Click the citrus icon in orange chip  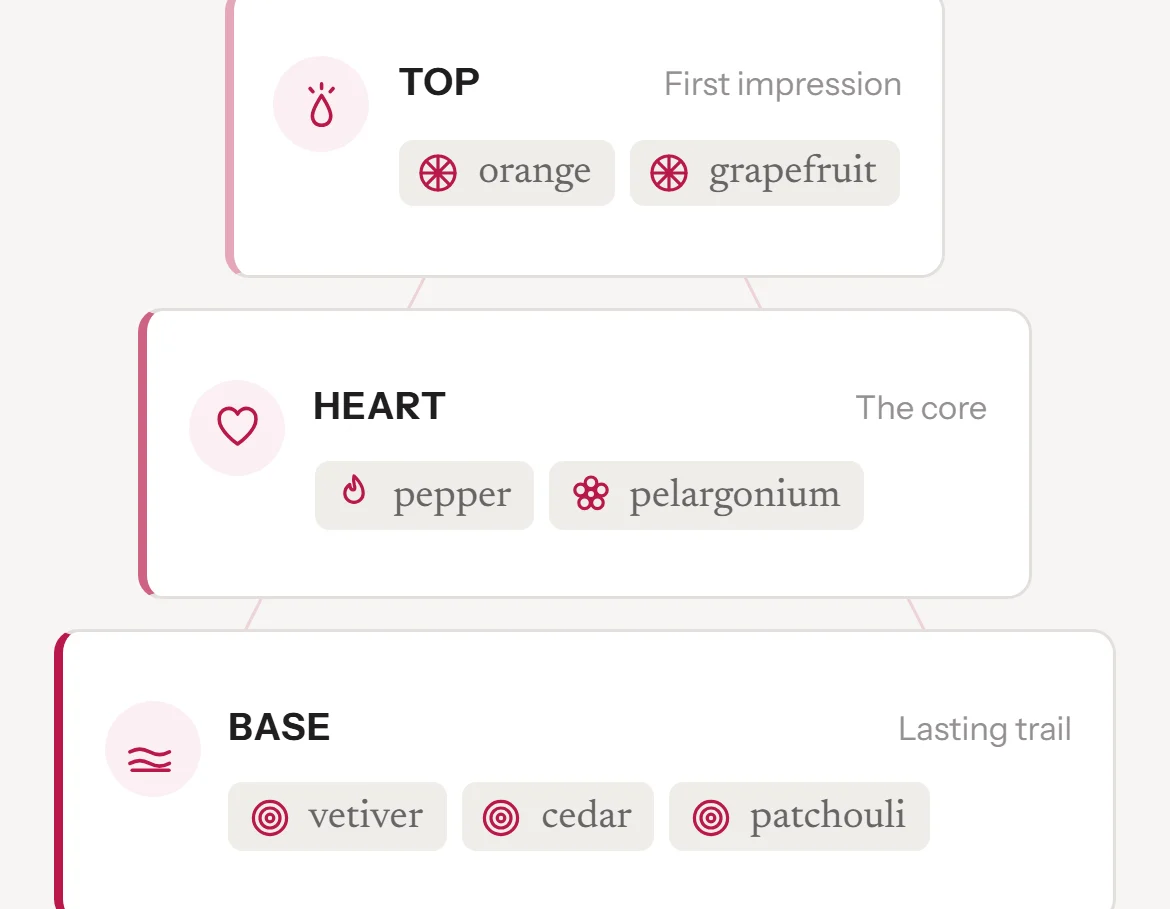(438, 173)
